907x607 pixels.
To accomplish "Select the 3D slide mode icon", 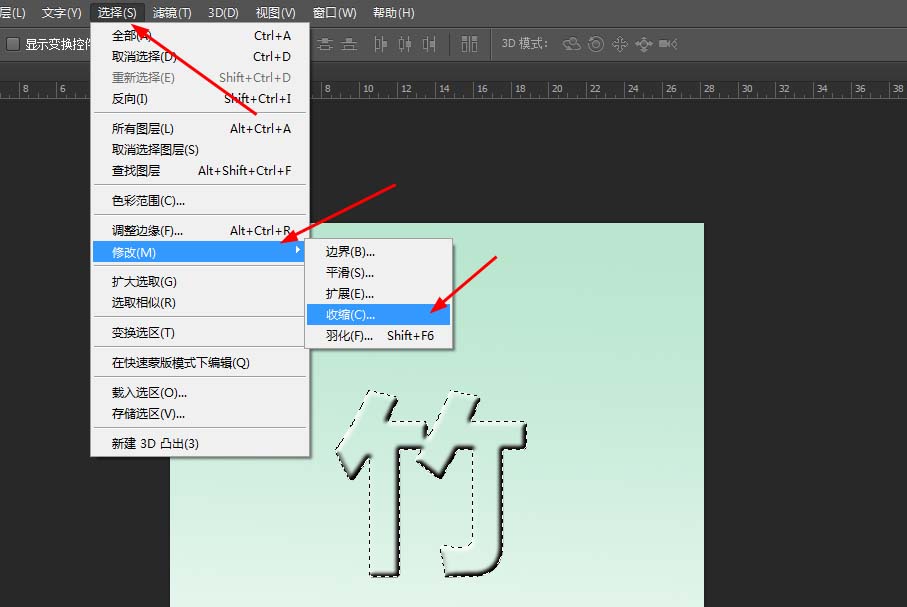I will 644,44.
